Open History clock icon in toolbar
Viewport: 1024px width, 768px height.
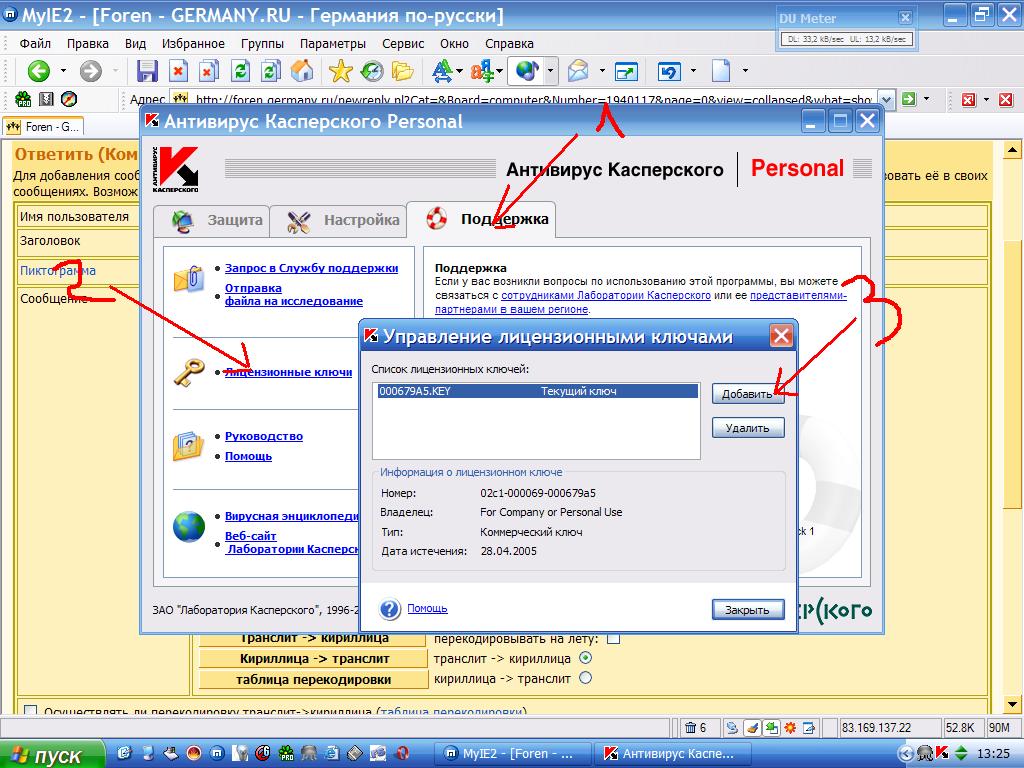(372, 71)
